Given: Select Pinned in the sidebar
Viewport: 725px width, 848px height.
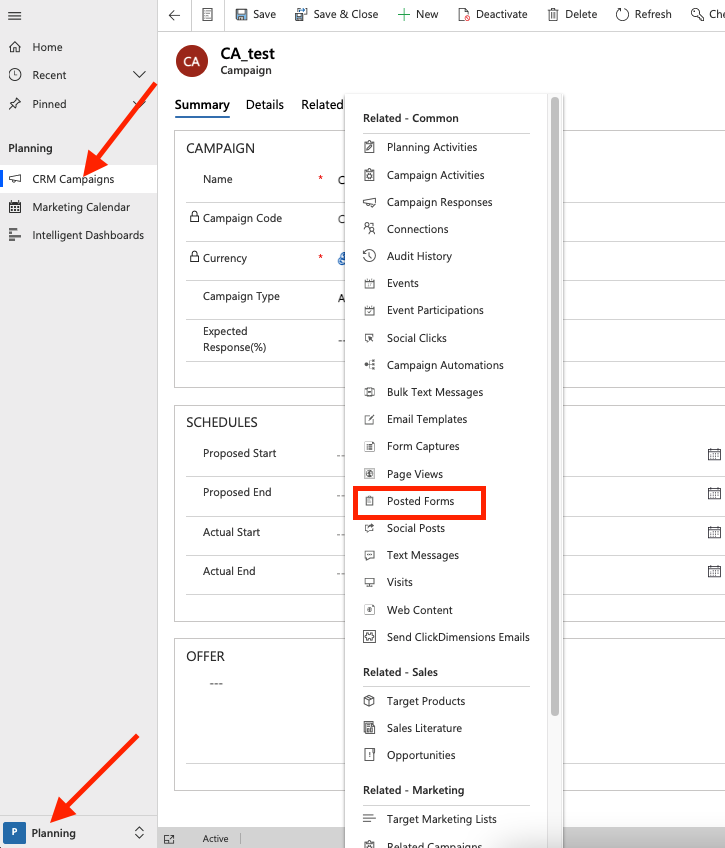Looking at the screenshot, I should pos(49,104).
